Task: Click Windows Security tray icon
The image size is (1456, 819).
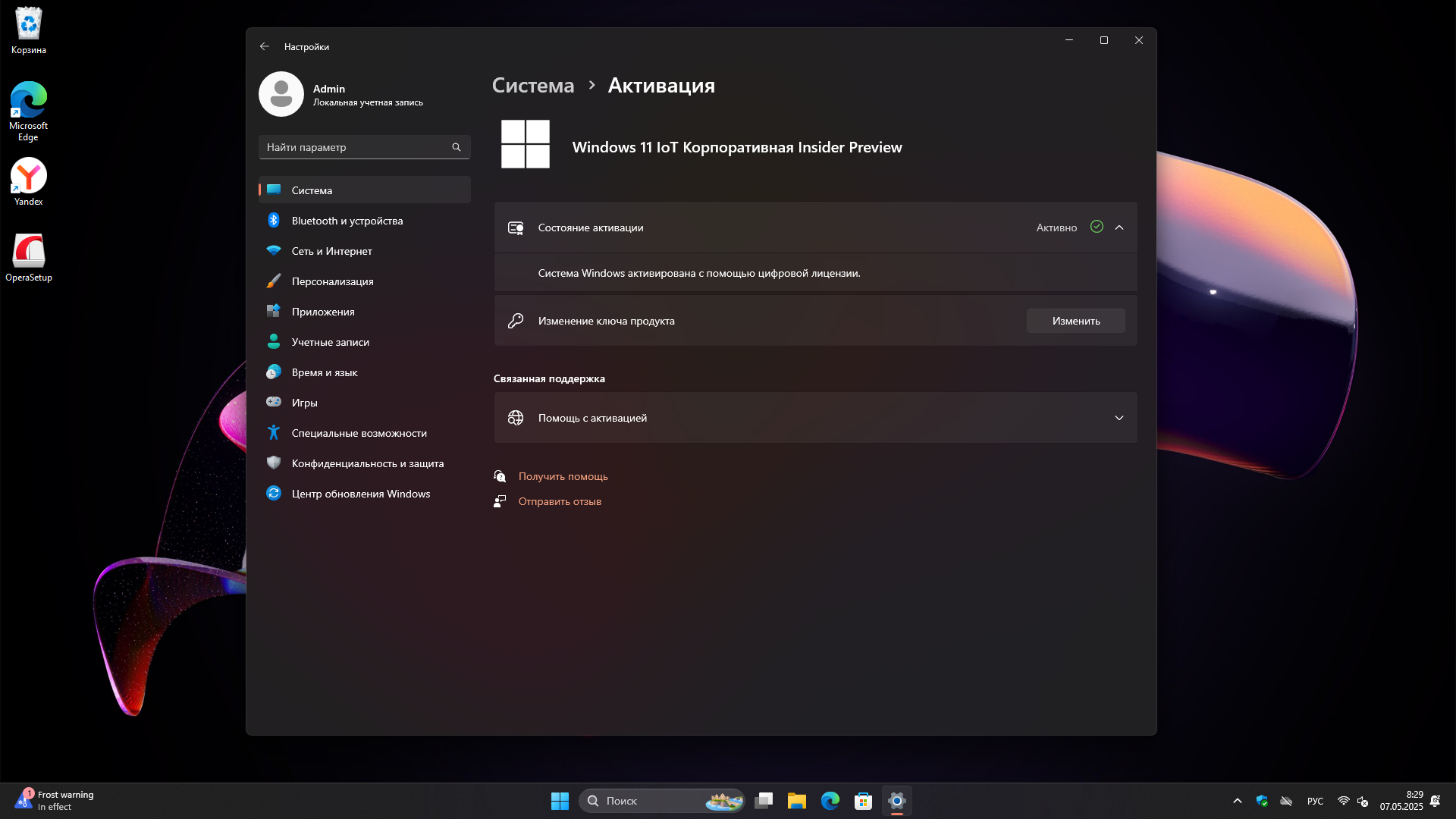Action: click(x=1262, y=801)
